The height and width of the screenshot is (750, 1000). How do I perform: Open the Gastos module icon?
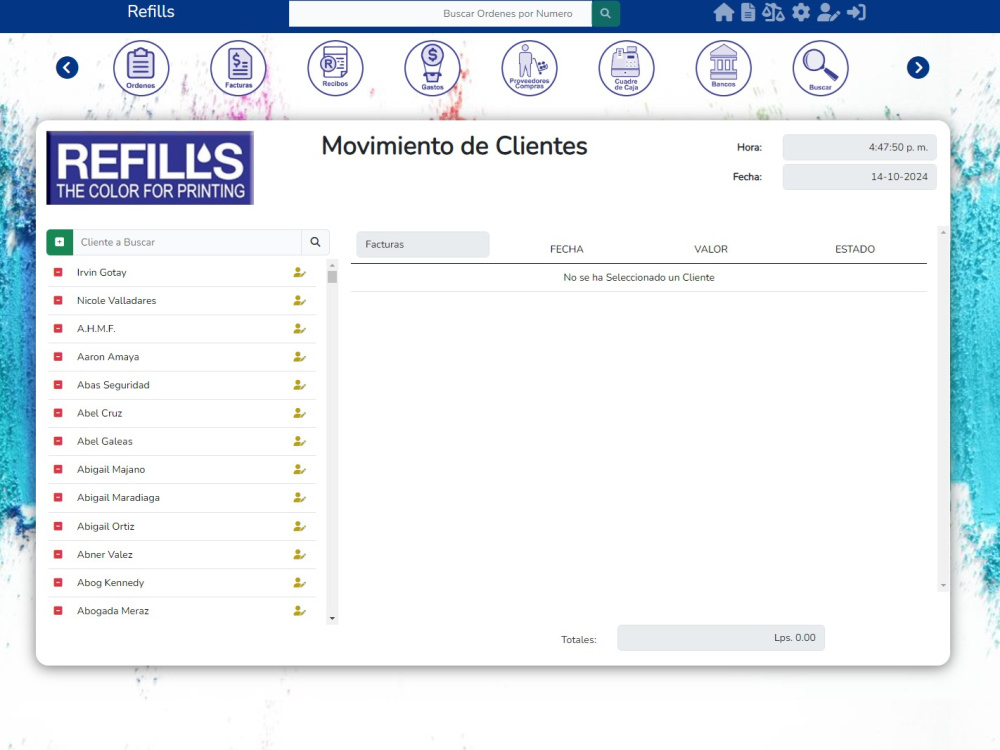tap(432, 68)
